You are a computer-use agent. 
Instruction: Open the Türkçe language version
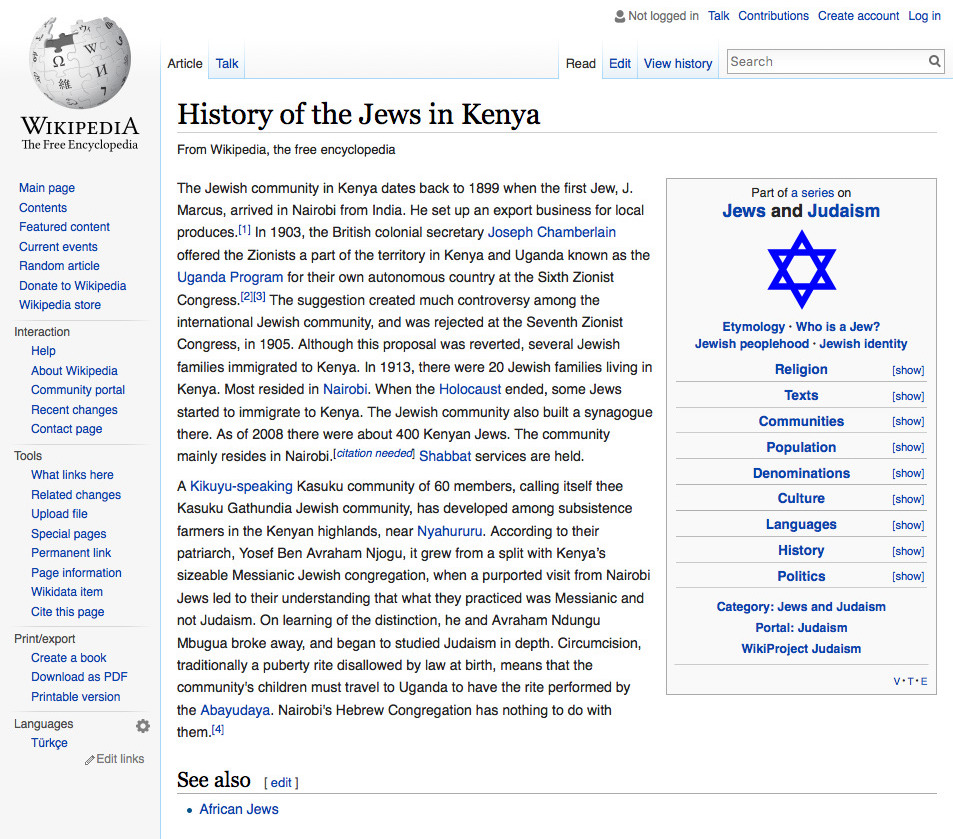[49, 742]
